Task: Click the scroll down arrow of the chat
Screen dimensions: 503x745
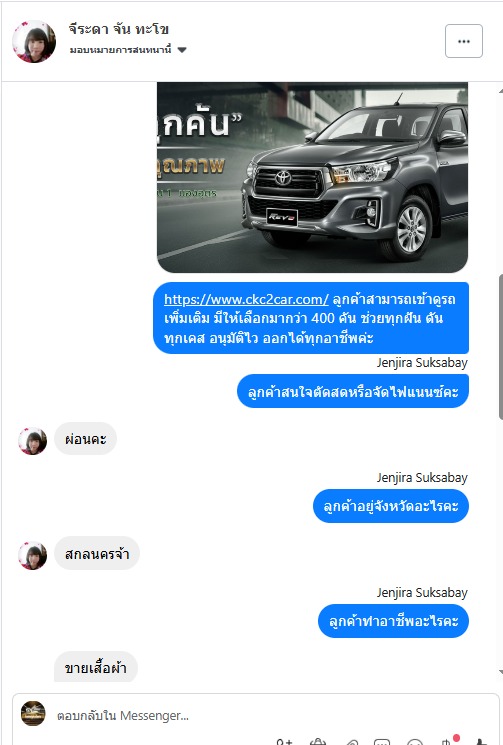Action: point(501,672)
